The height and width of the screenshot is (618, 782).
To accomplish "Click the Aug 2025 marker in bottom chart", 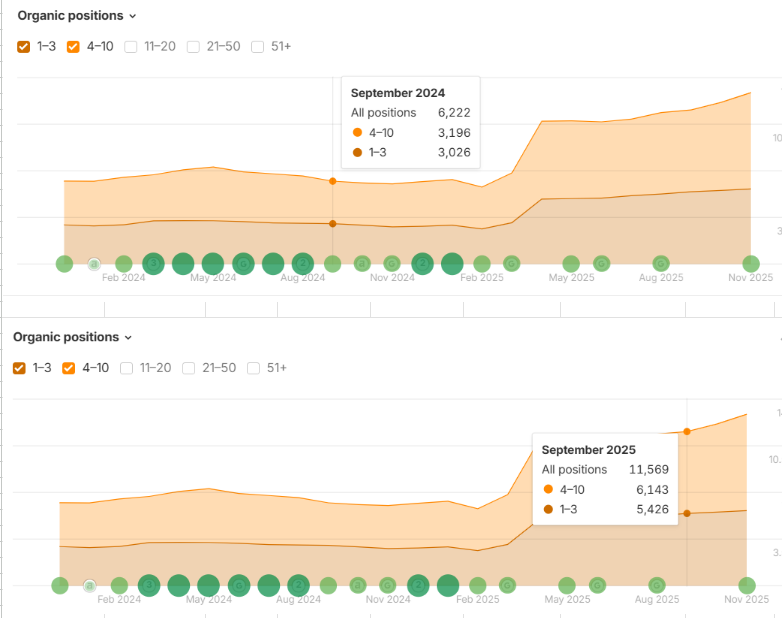I will point(657,585).
